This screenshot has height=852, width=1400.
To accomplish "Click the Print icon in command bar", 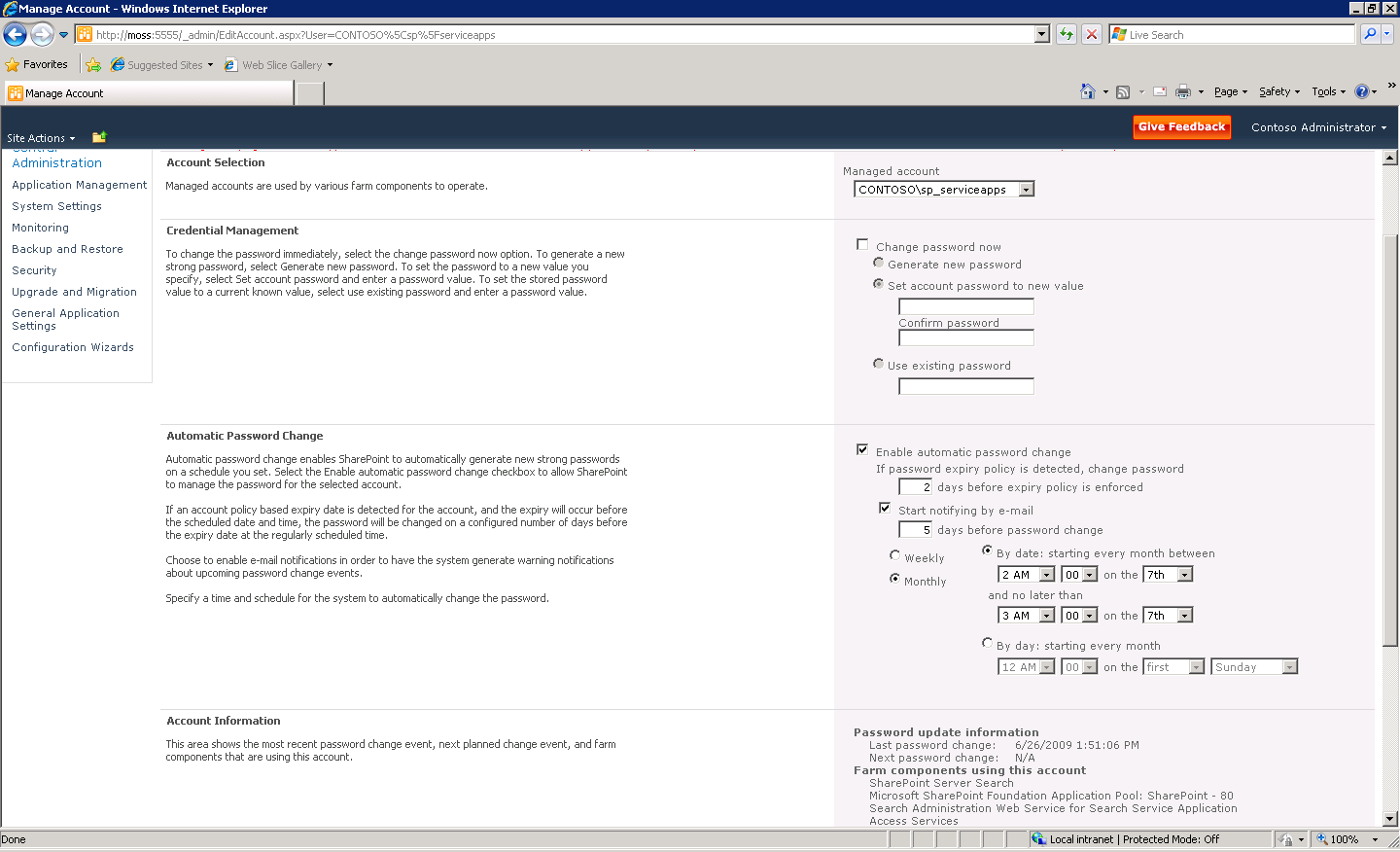I will (1182, 91).
